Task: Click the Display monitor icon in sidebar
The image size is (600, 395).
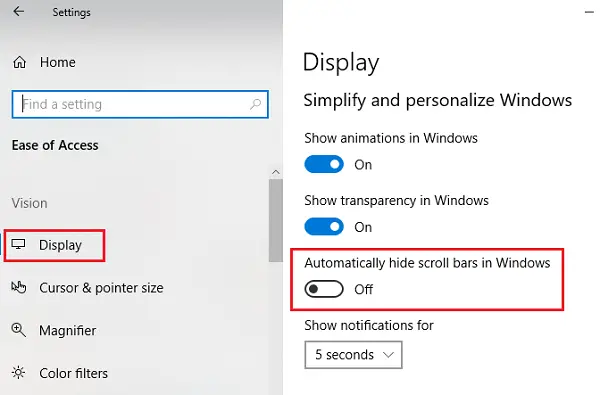Action: tap(18, 245)
